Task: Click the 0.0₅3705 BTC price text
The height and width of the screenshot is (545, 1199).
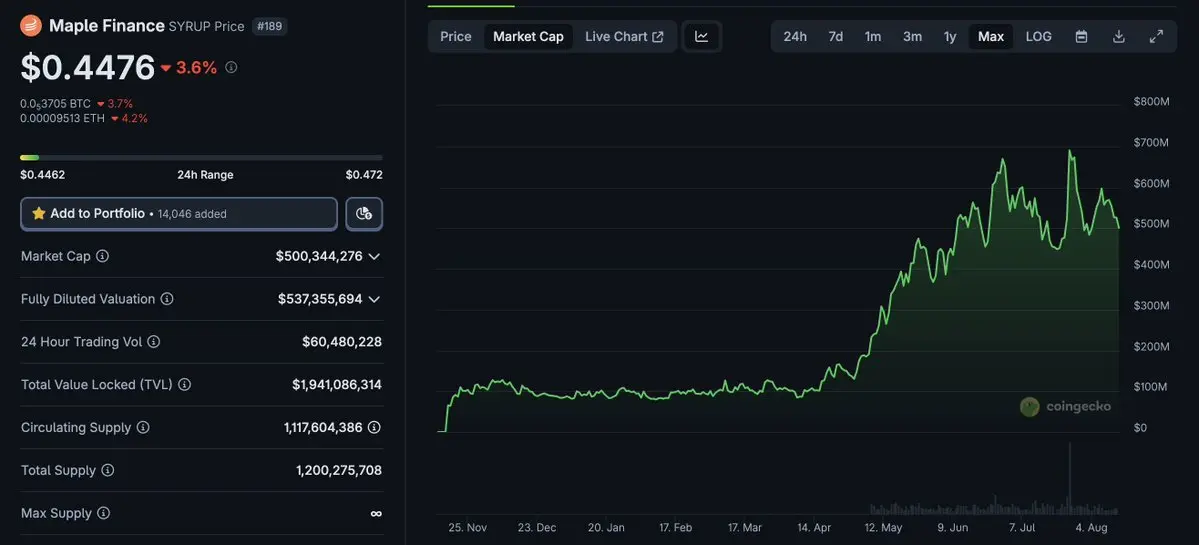Action: click(56, 103)
